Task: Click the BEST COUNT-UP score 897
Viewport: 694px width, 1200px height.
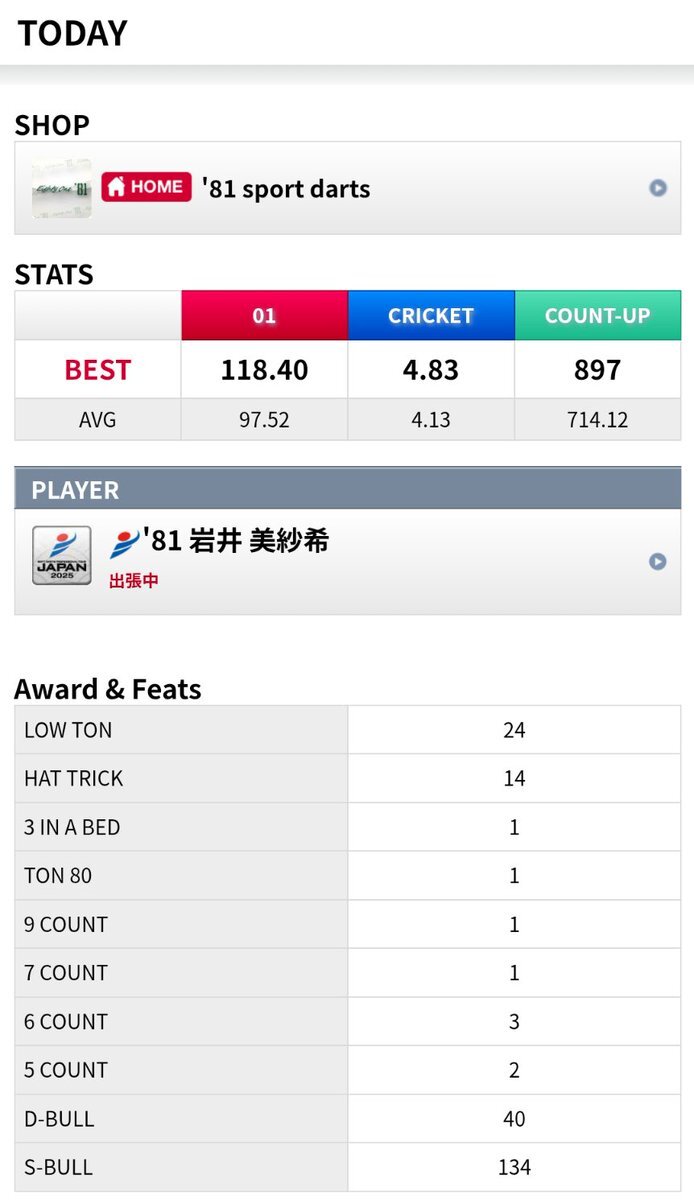Action: point(597,370)
